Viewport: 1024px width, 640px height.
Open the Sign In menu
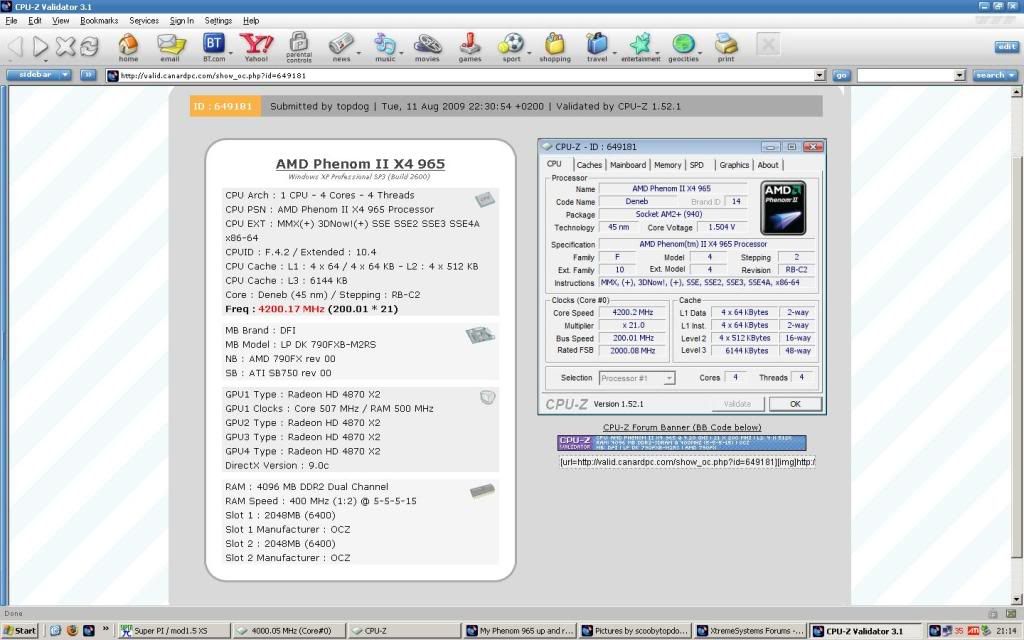click(182, 21)
